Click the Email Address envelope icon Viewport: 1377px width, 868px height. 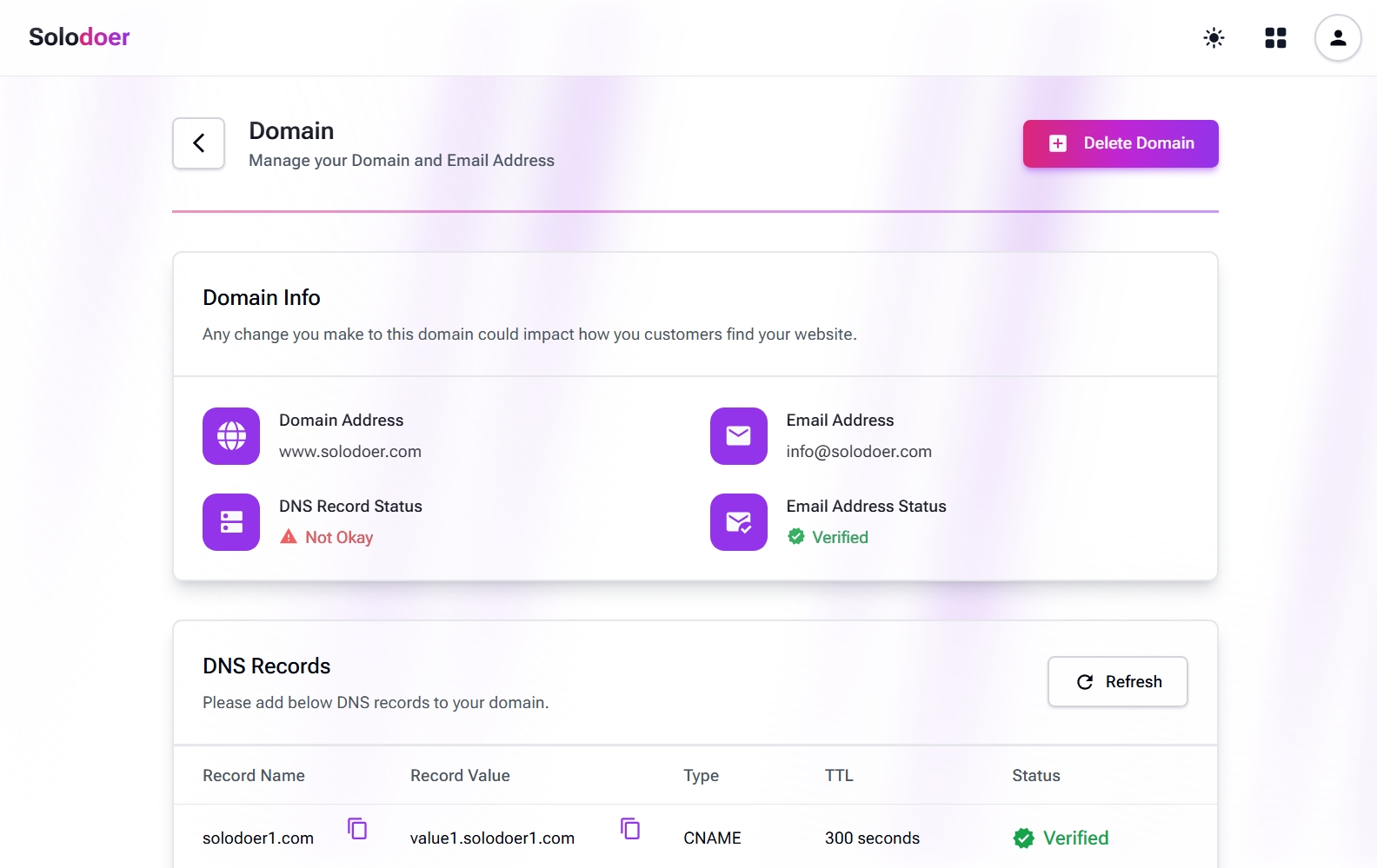(739, 436)
